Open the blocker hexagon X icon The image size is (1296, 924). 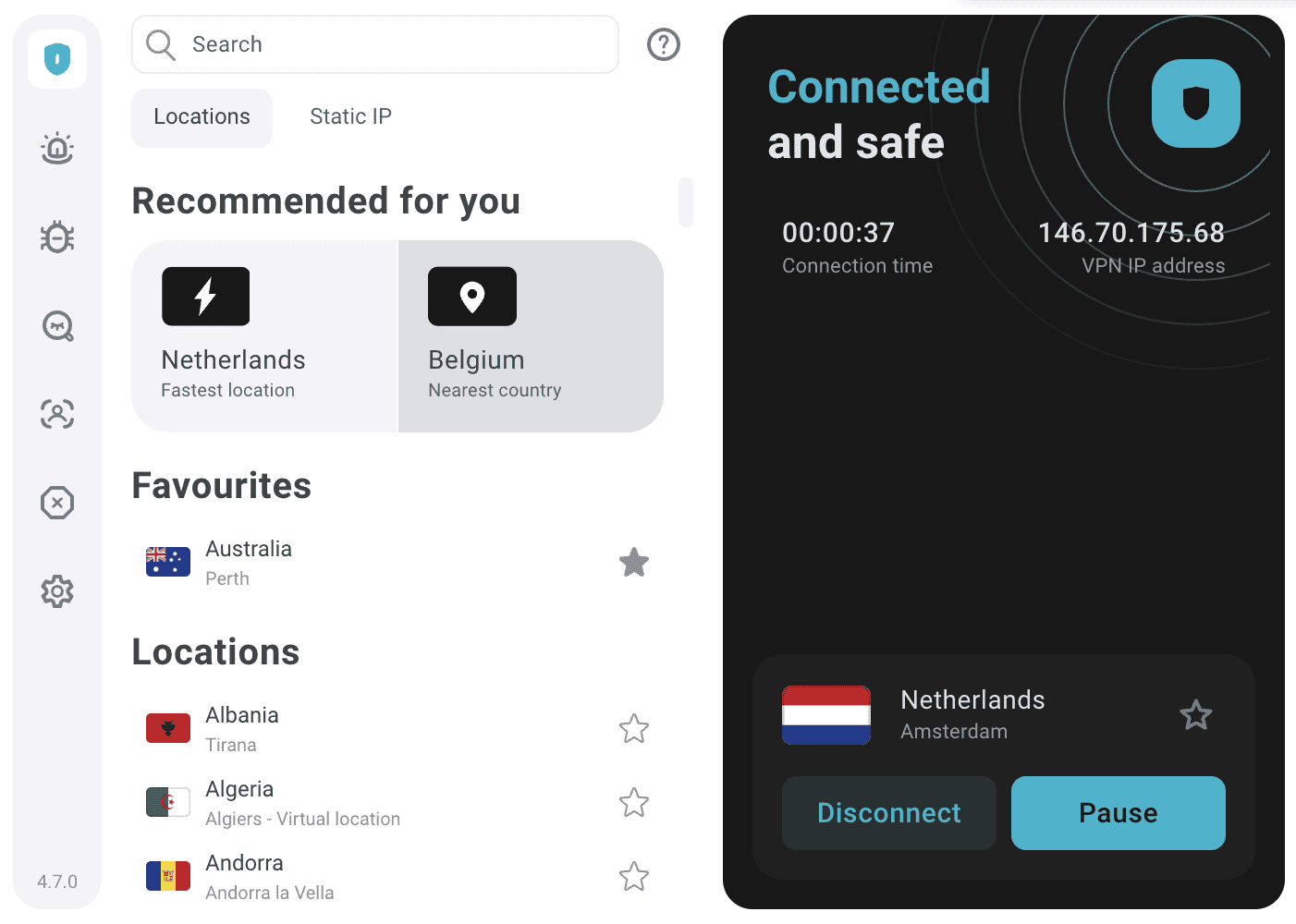57,503
